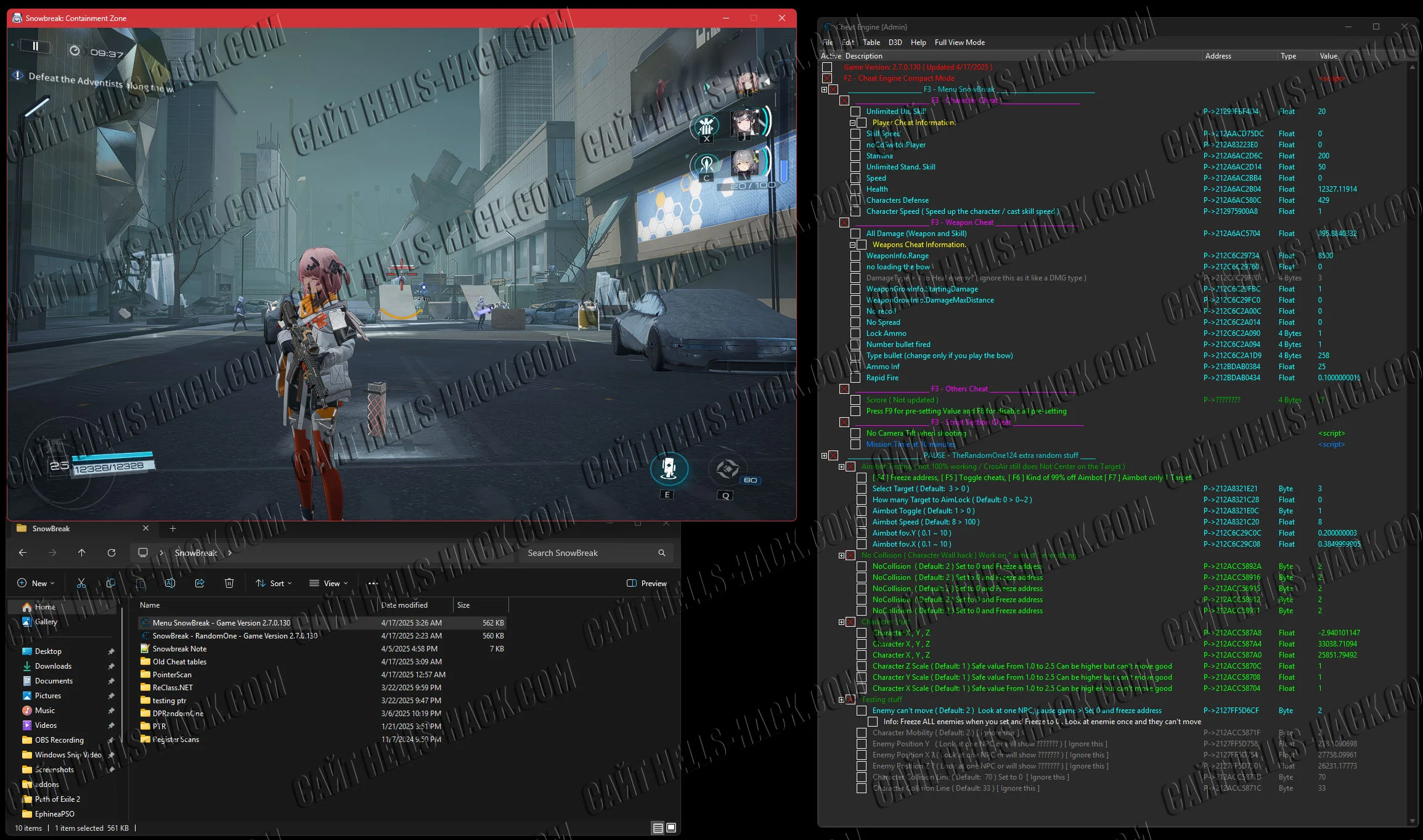
Task: Open the File menu in Cheat Engine
Action: (828, 43)
